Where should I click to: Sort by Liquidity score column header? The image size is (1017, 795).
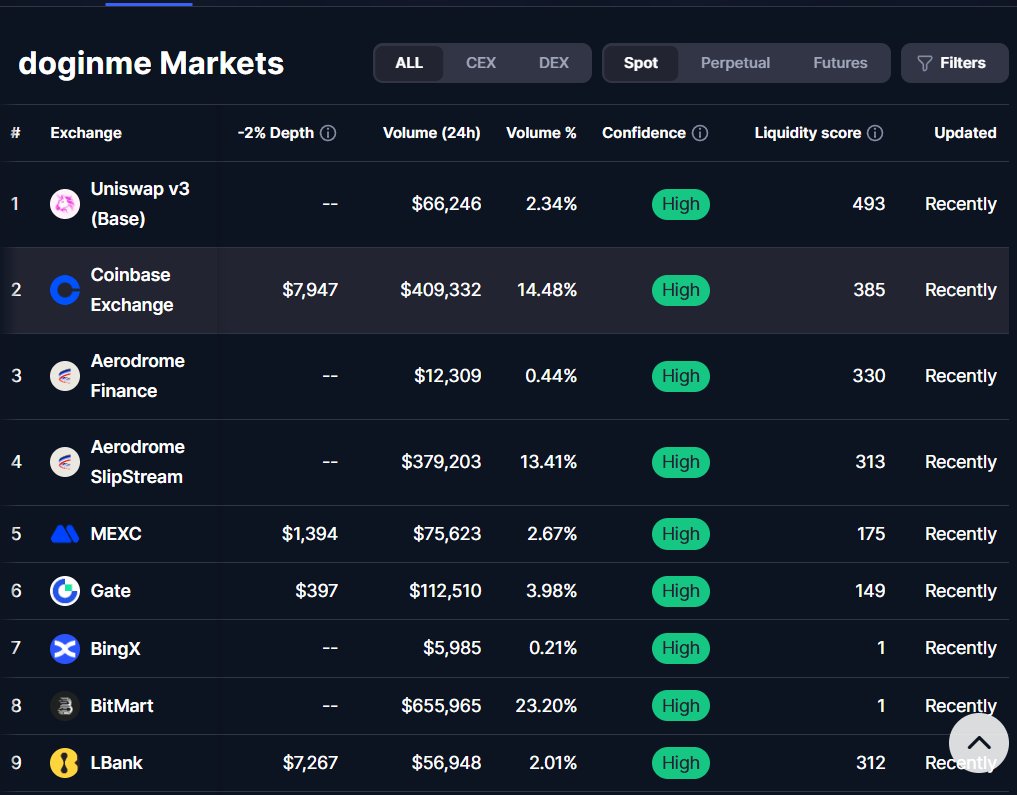click(x=808, y=133)
